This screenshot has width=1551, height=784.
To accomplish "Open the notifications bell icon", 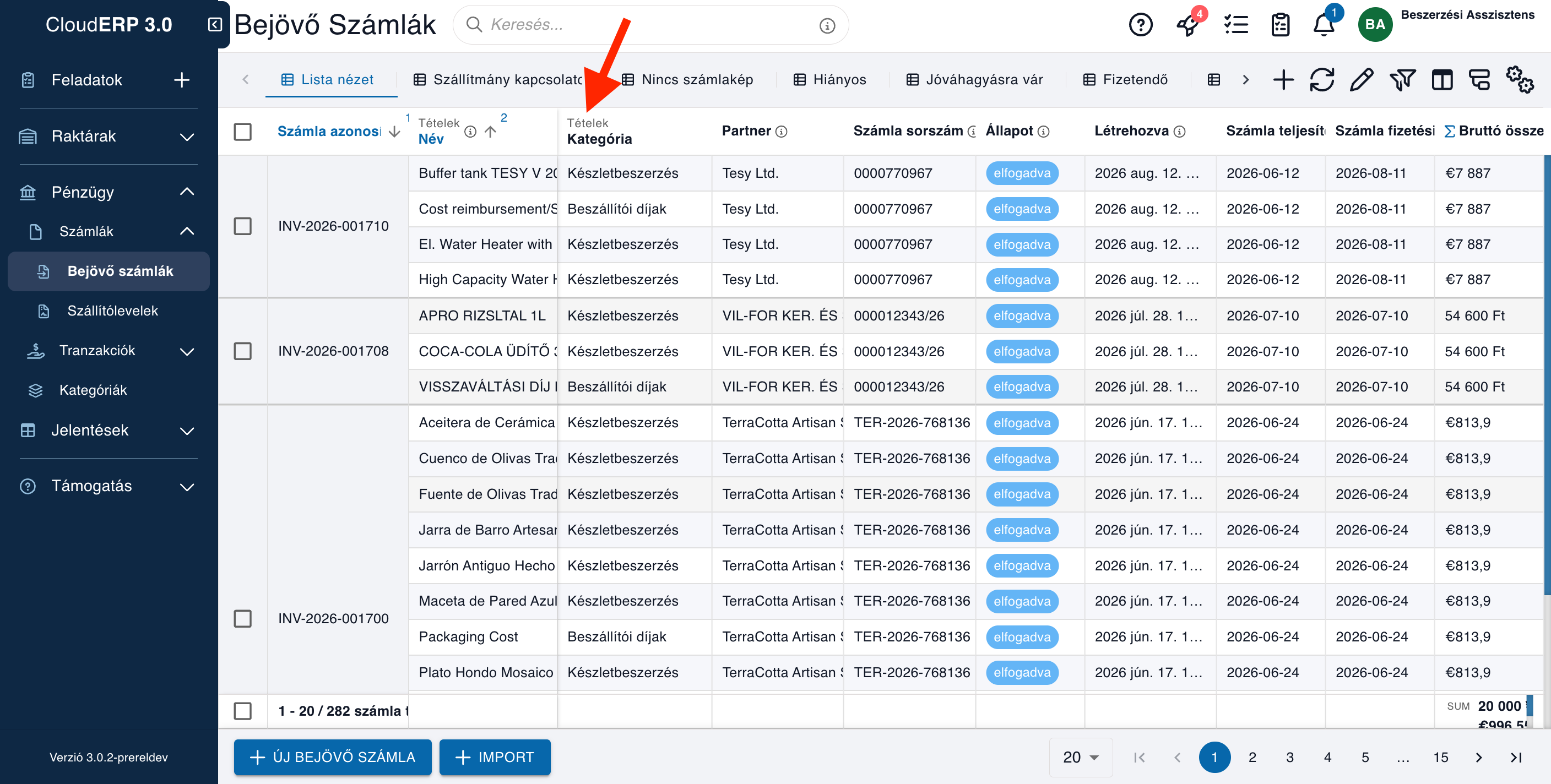I will click(x=1324, y=25).
